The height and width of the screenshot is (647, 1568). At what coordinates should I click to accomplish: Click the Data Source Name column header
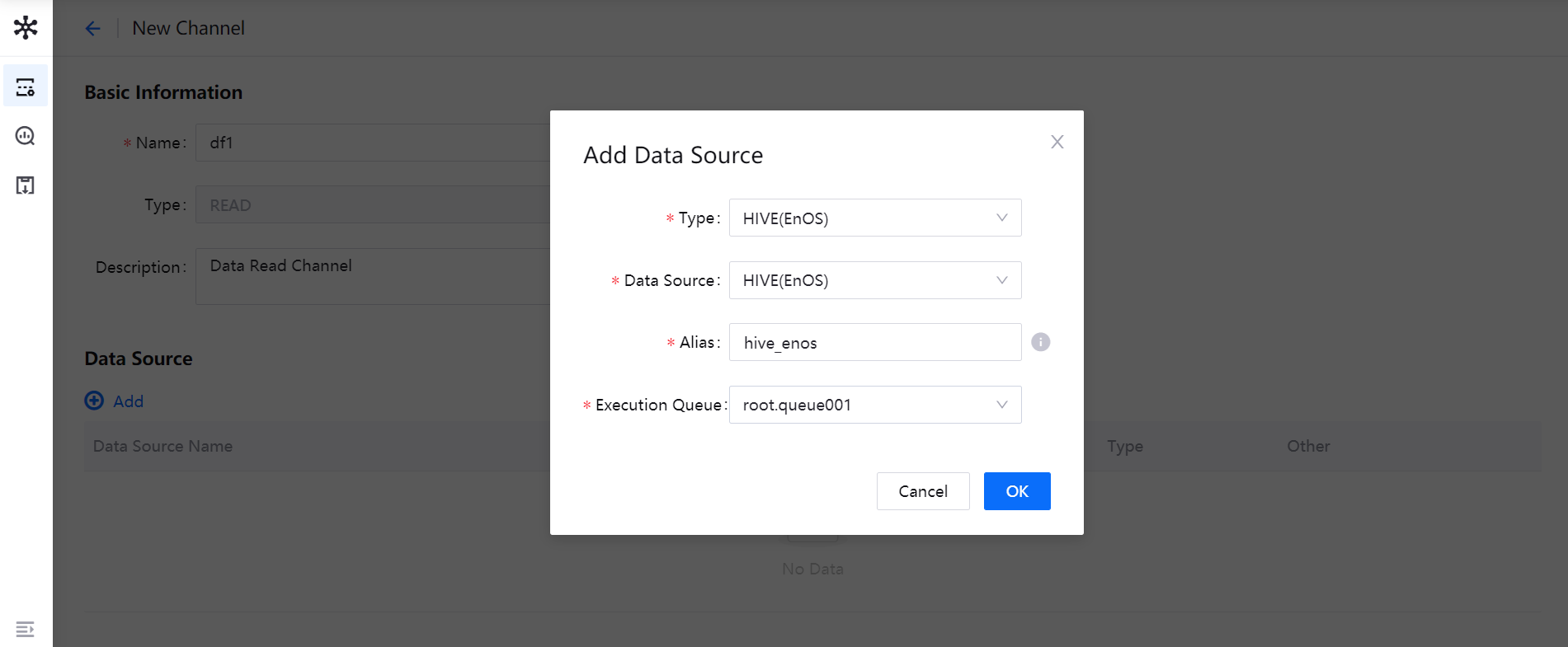point(162,446)
